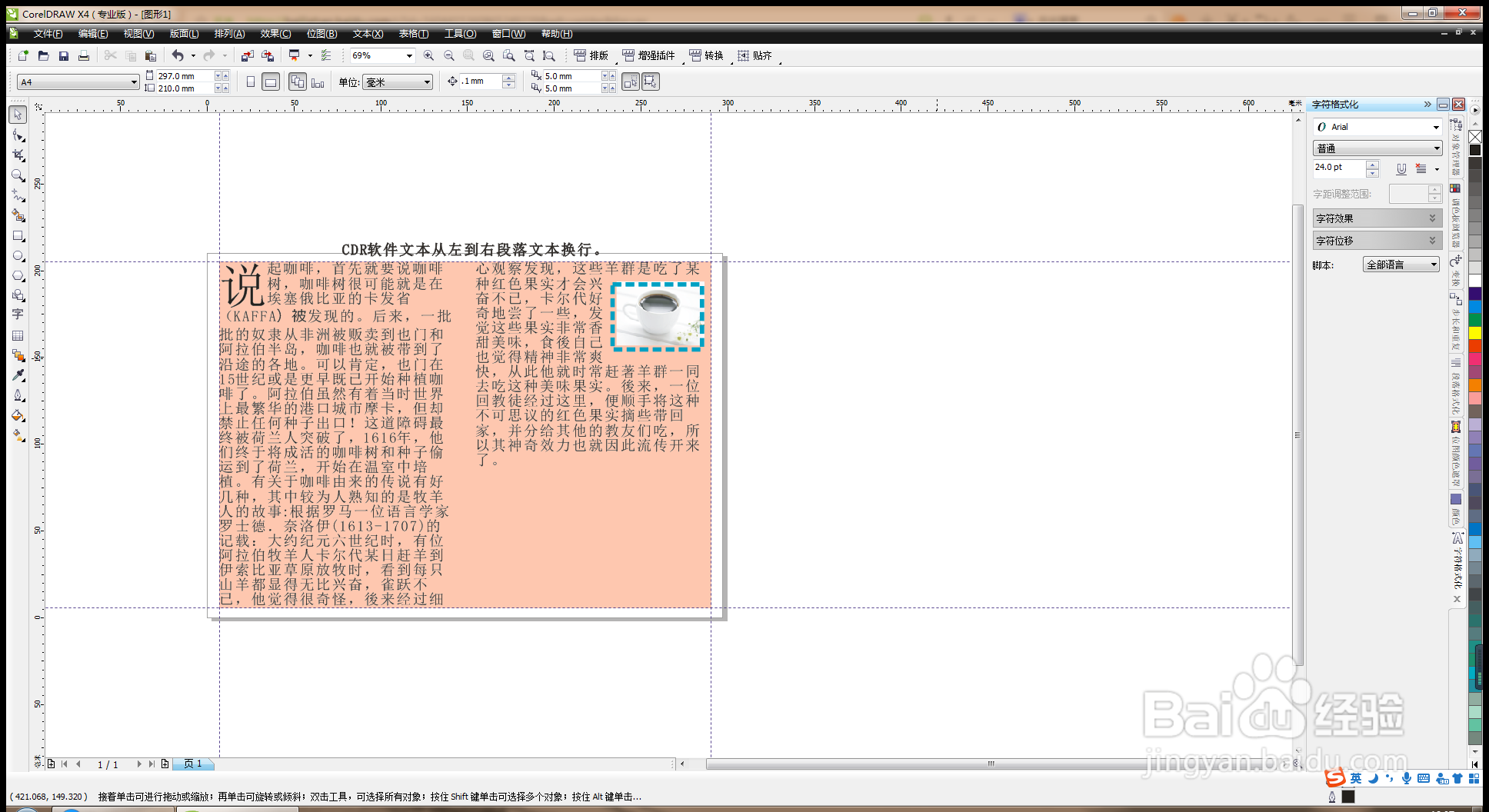Select the Interactive fill tool
Image resolution: width=1489 pixels, height=812 pixels.
pyautogui.click(x=18, y=435)
